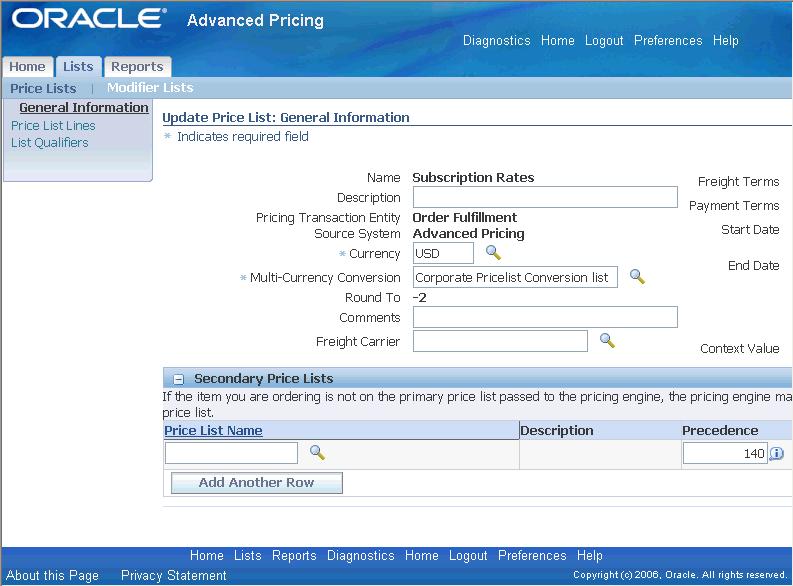793x586 pixels.
Task: Click the Preferences link in the footer
Action: click(x=532, y=555)
